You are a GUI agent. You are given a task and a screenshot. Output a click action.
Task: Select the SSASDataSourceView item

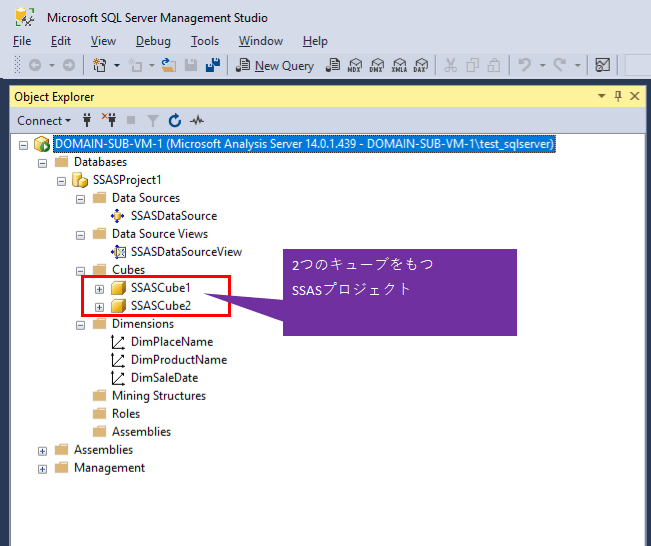[x=185, y=252]
